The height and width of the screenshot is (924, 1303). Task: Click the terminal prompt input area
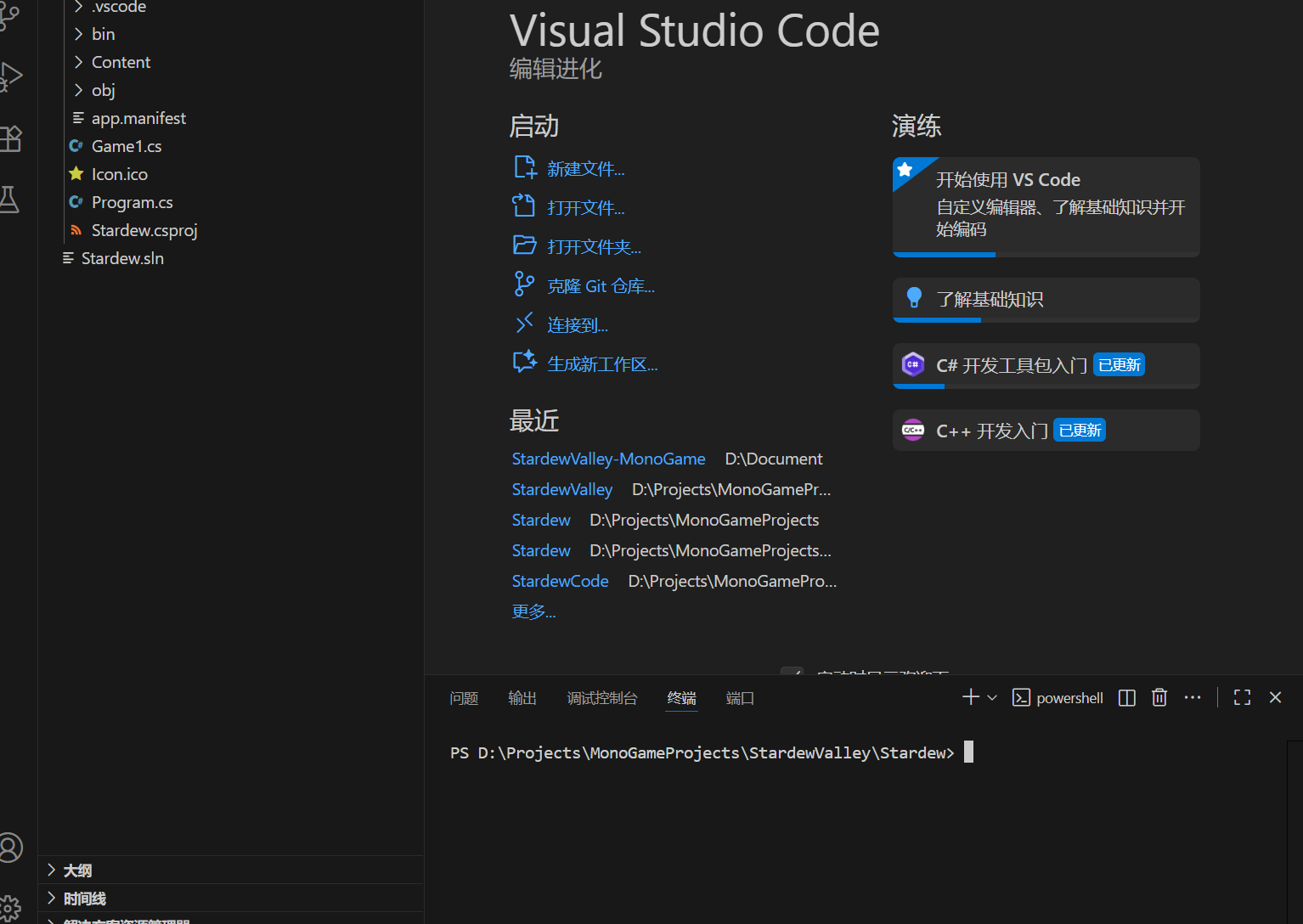(x=968, y=752)
